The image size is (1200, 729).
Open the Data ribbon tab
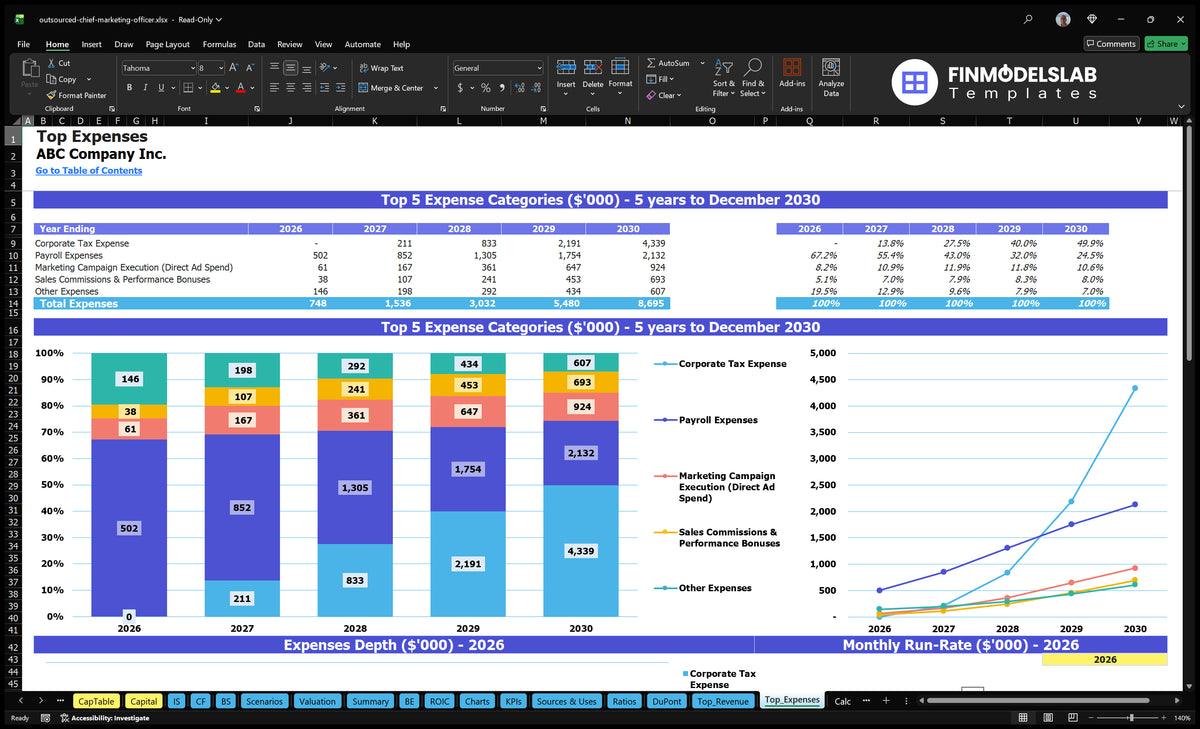(x=256, y=44)
